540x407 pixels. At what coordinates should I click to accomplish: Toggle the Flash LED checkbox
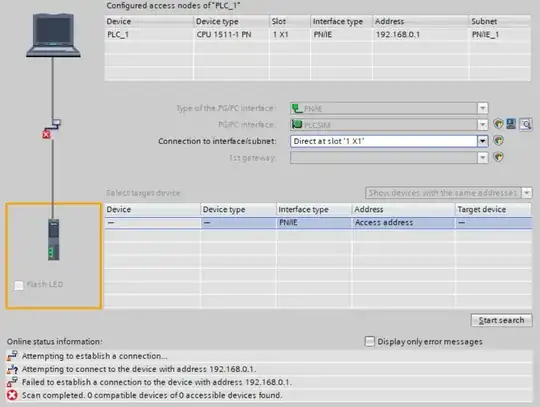[x=19, y=285]
